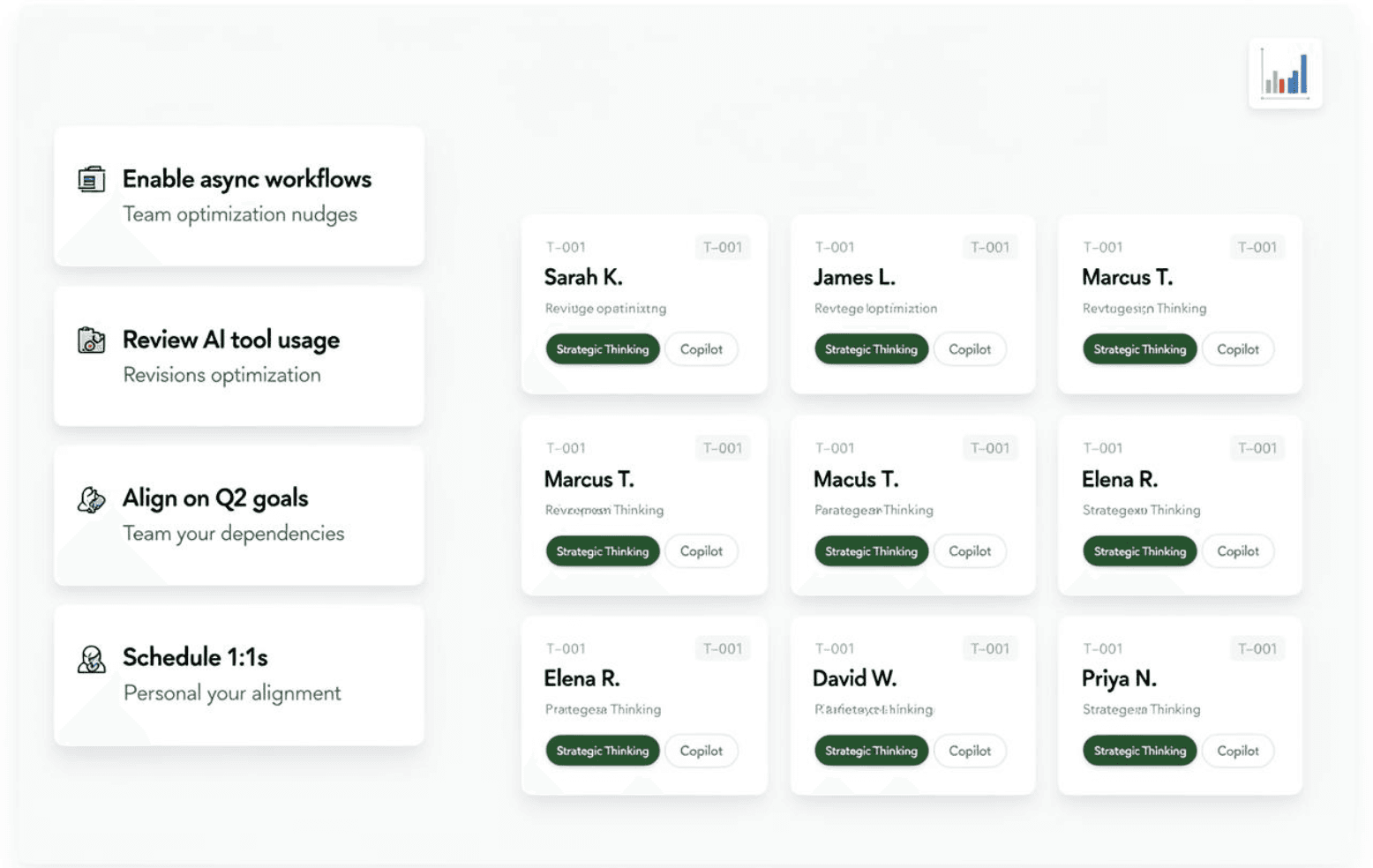Click 'Strategeza Thinking' text under Priya N.
1373x868 pixels.
pyautogui.click(x=1141, y=709)
